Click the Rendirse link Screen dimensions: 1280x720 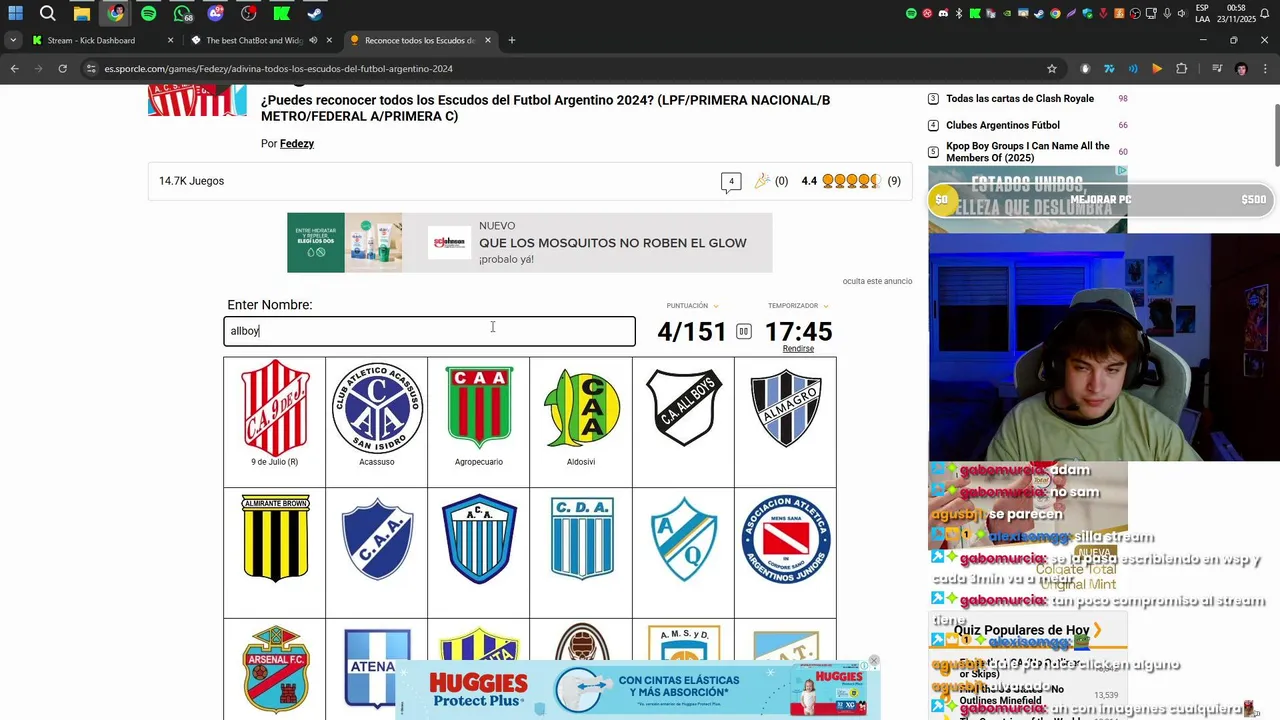coord(798,349)
